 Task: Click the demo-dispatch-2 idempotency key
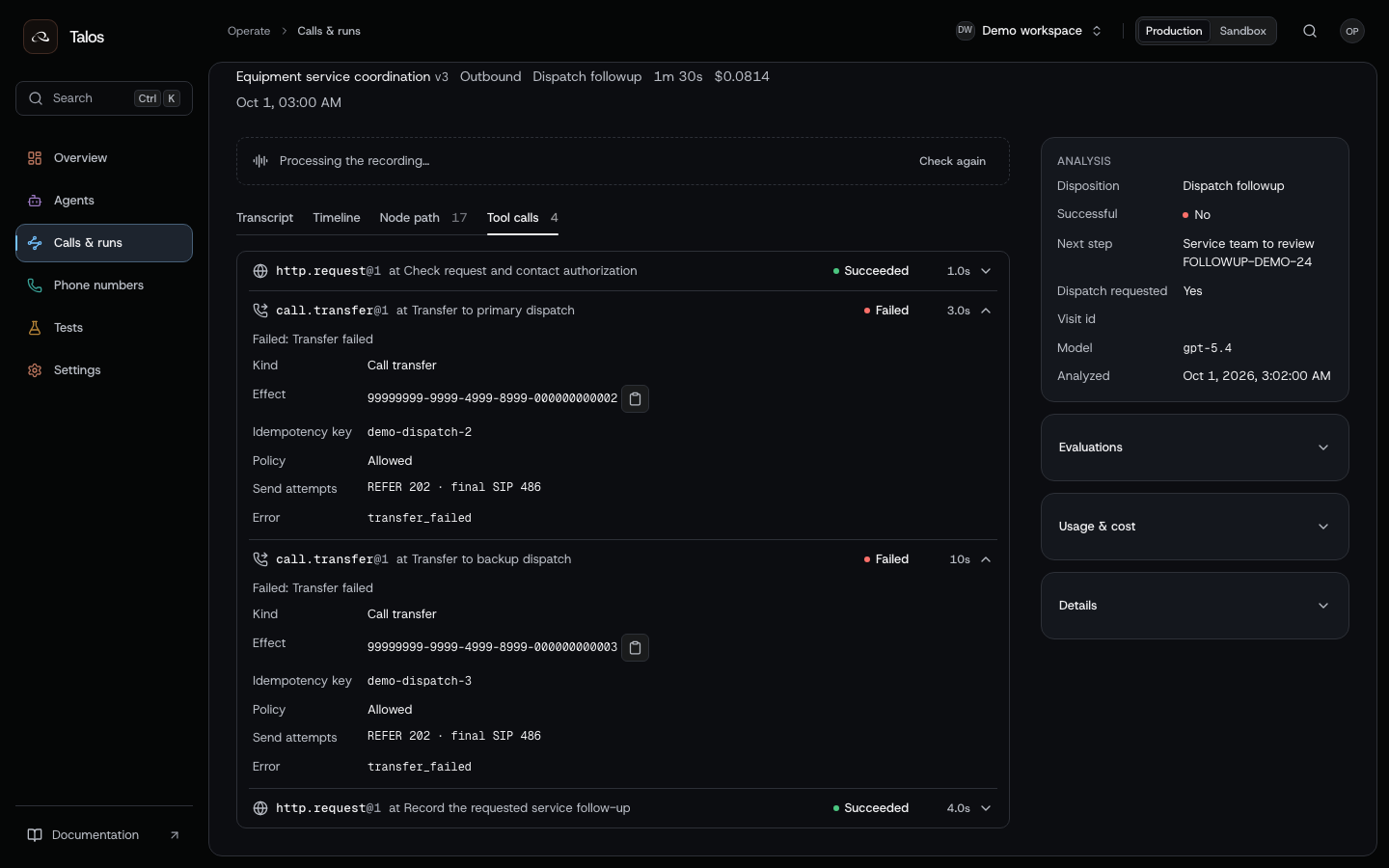[x=420, y=432]
